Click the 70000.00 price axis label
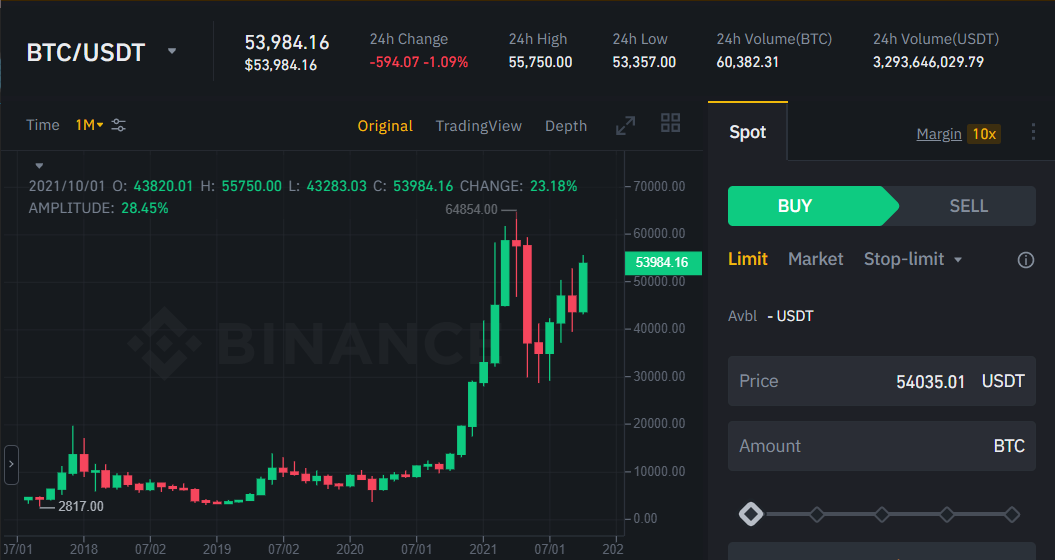 659,186
